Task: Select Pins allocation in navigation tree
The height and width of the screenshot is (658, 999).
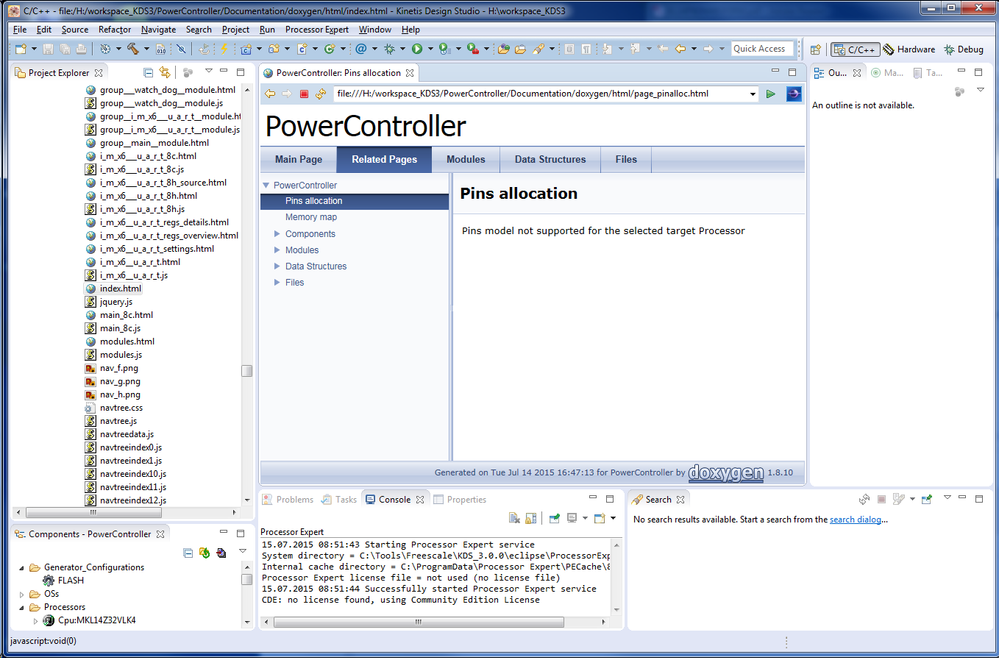Action: pyautogui.click(x=313, y=201)
